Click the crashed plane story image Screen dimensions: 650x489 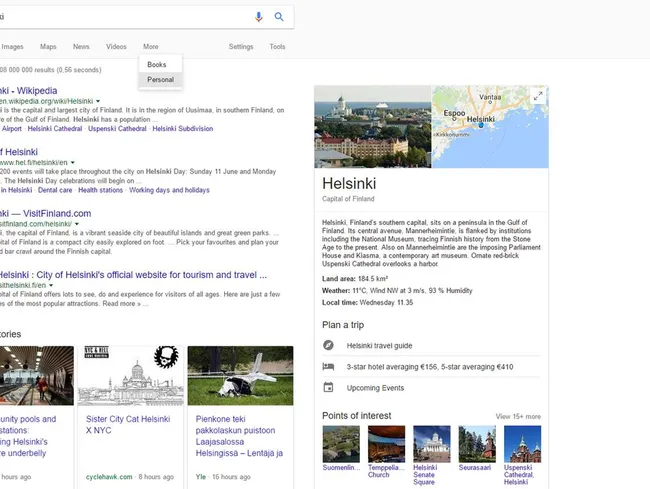[240, 375]
